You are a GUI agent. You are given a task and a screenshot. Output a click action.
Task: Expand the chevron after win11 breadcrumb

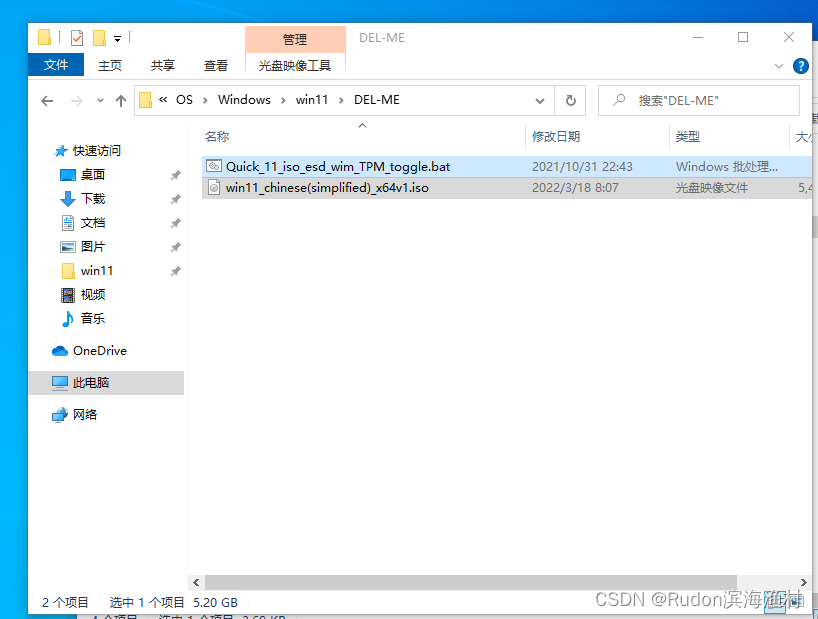pos(341,100)
